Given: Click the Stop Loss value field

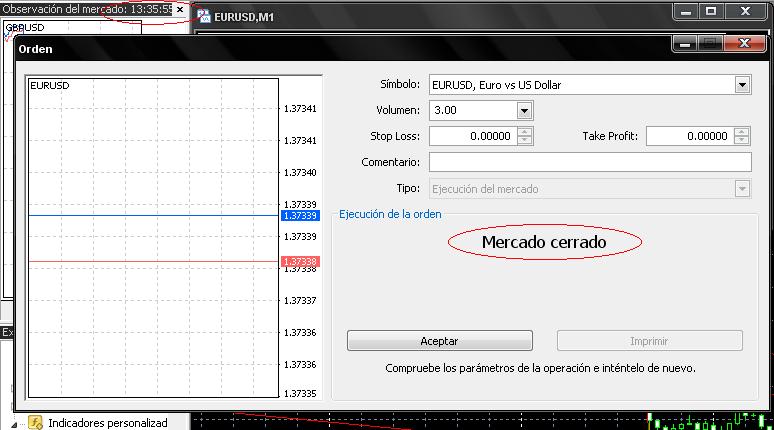Looking at the screenshot, I should click(472, 136).
